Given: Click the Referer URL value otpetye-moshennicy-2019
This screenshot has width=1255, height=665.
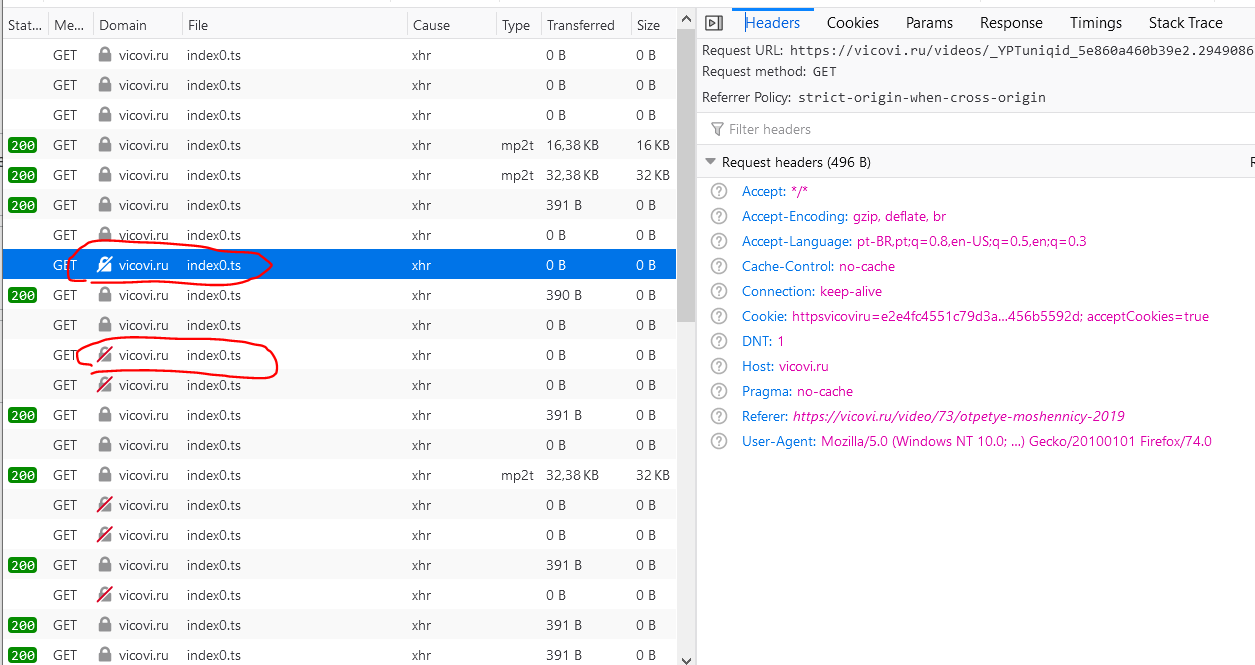Looking at the screenshot, I should pyautogui.click(x=959, y=416).
